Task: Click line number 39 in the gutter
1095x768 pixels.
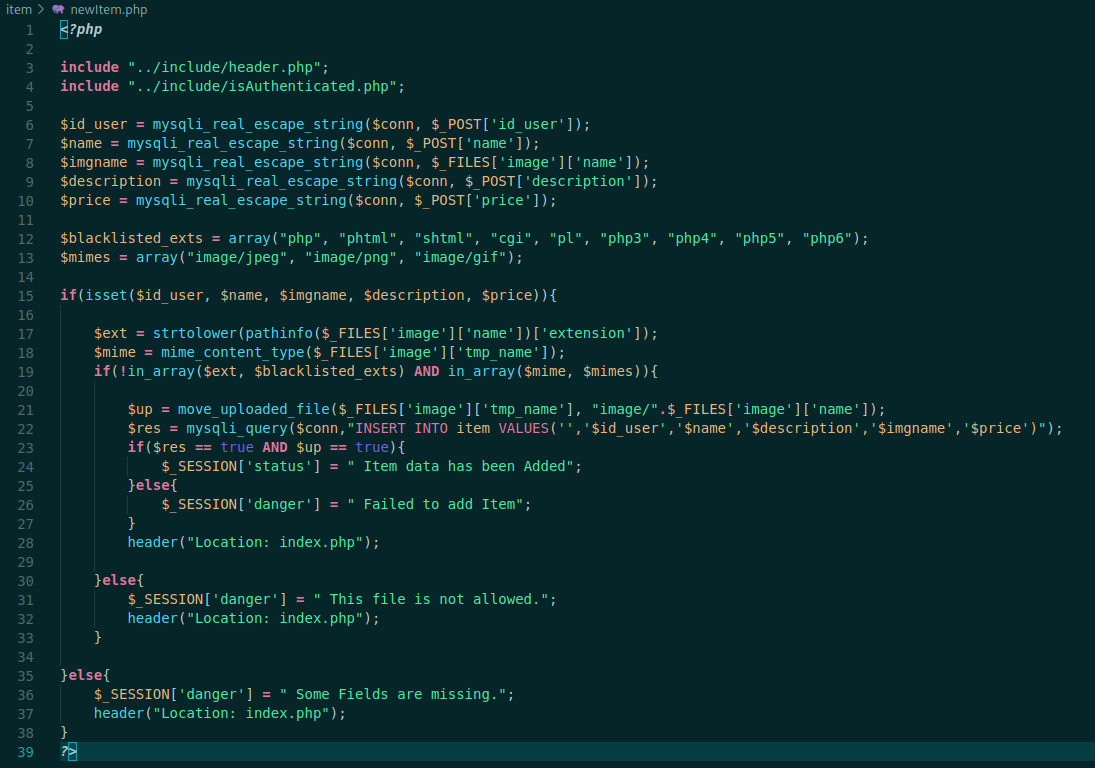Action: click(26, 751)
